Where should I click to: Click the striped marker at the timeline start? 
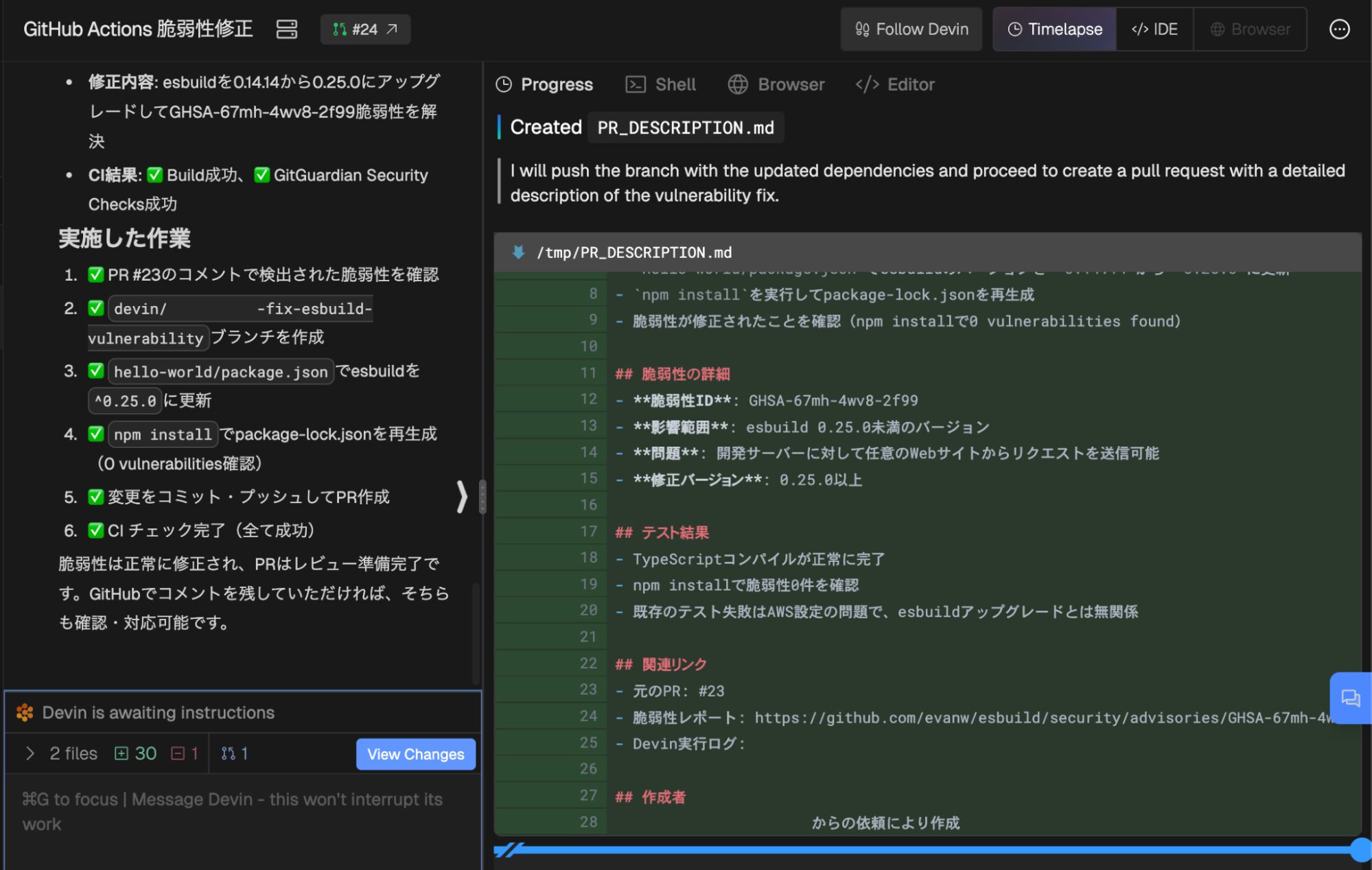(x=509, y=850)
